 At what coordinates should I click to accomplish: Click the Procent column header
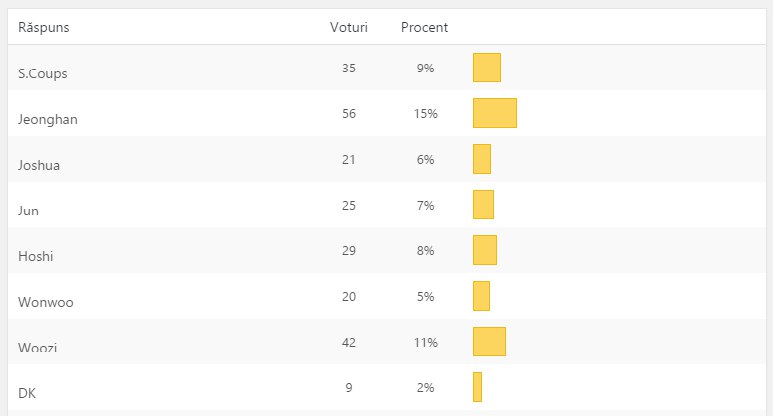tap(424, 27)
